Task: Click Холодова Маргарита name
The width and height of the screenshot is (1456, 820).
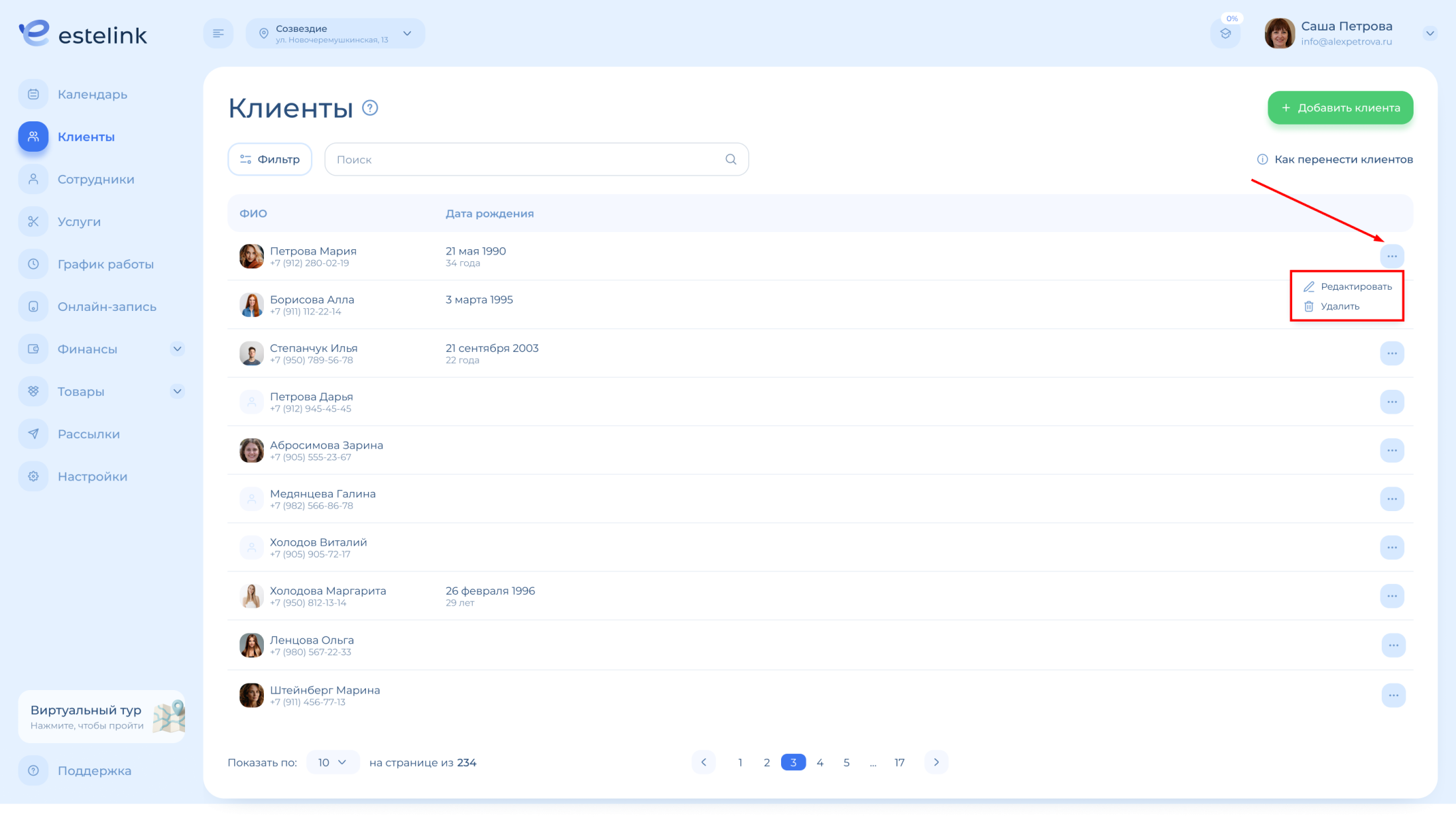Action: pyautogui.click(x=328, y=591)
